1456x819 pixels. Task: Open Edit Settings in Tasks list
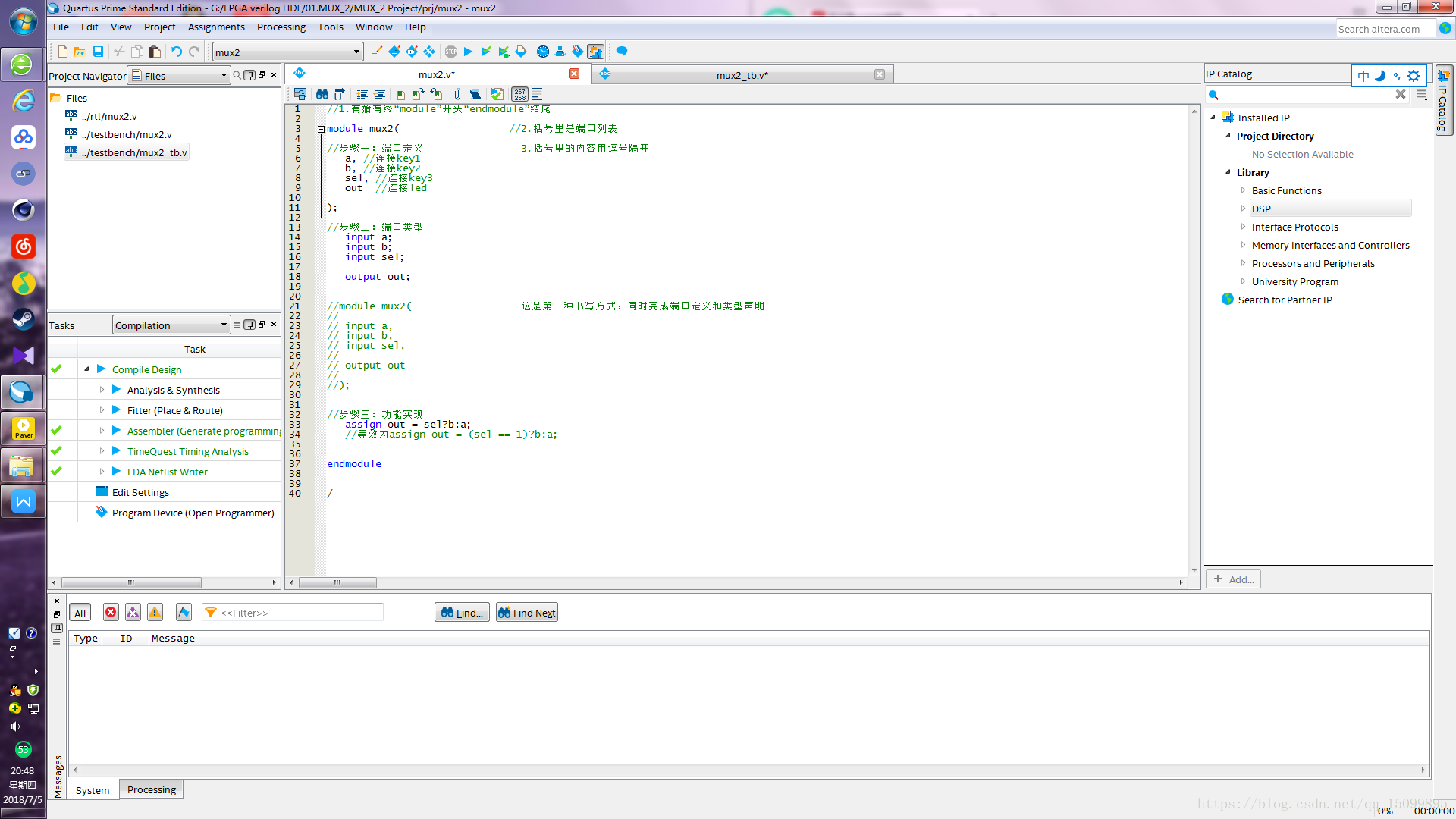140,492
